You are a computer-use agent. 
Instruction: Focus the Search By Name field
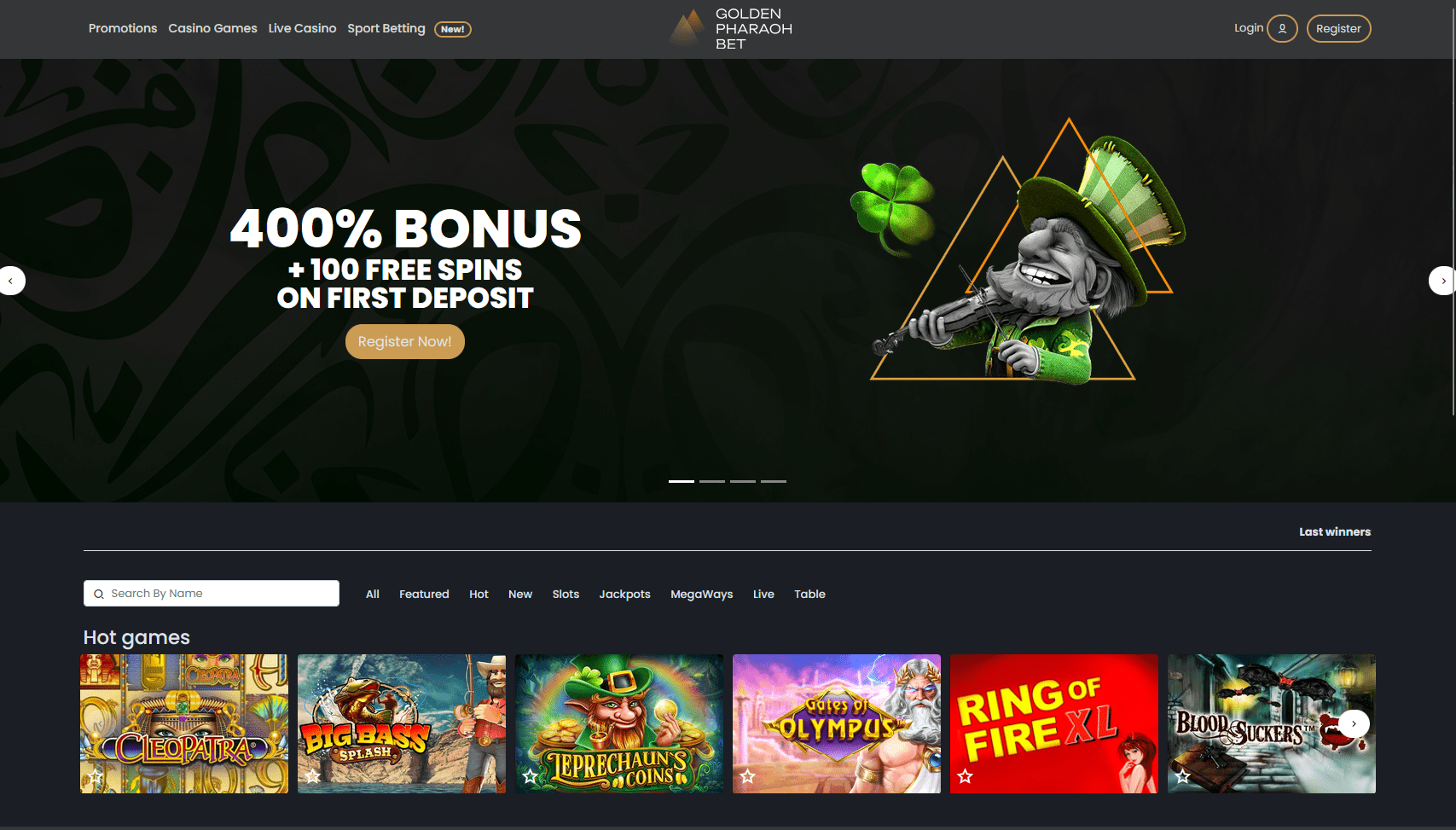212,594
